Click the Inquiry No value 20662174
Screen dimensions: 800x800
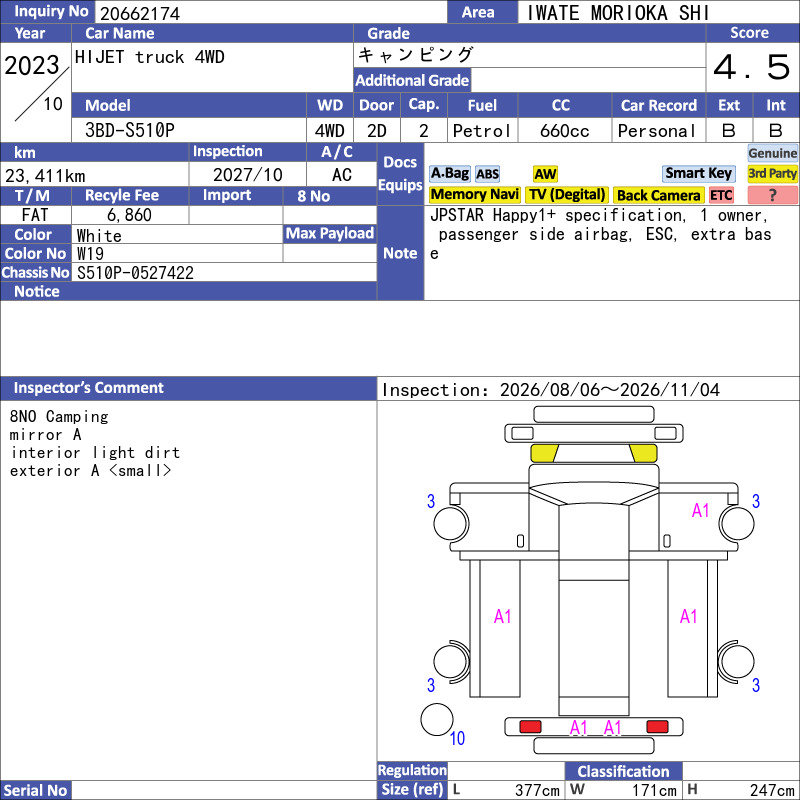[140, 13]
